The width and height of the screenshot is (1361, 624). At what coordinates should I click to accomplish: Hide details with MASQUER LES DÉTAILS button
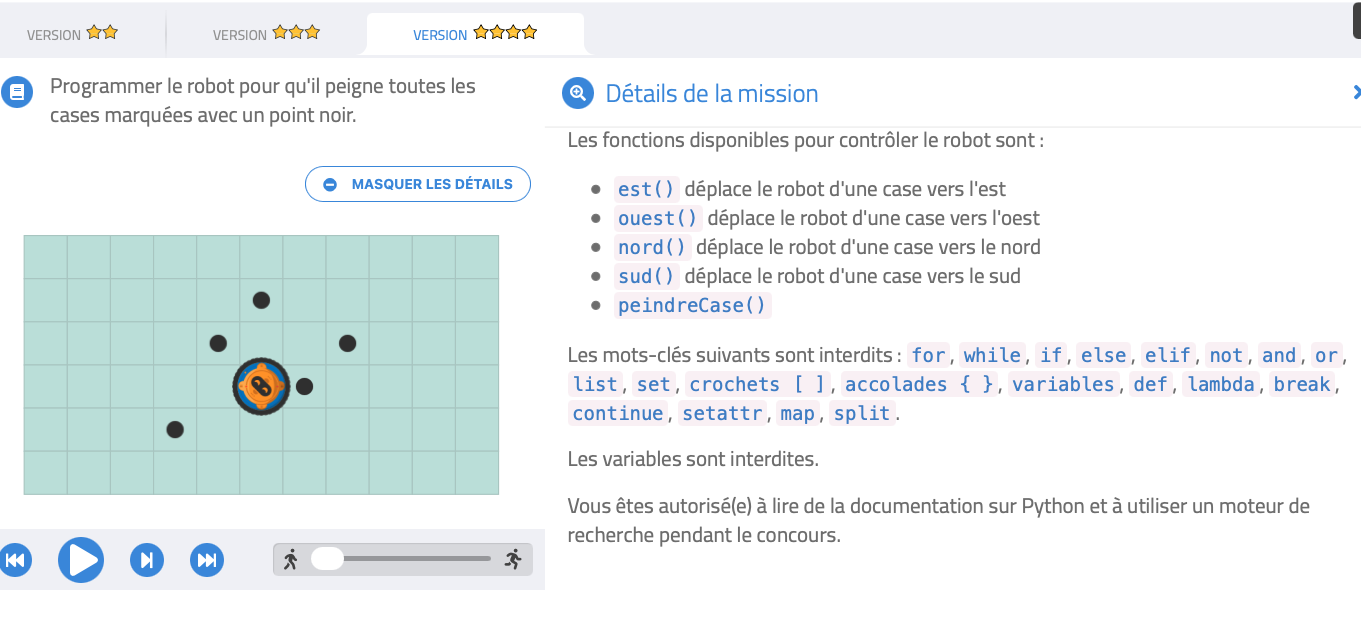418,185
